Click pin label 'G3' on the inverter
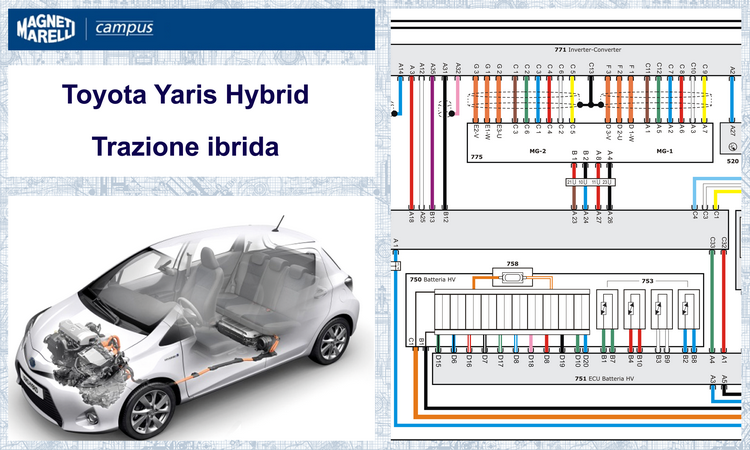The width and height of the screenshot is (750, 450). pyautogui.click(x=476, y=69)
